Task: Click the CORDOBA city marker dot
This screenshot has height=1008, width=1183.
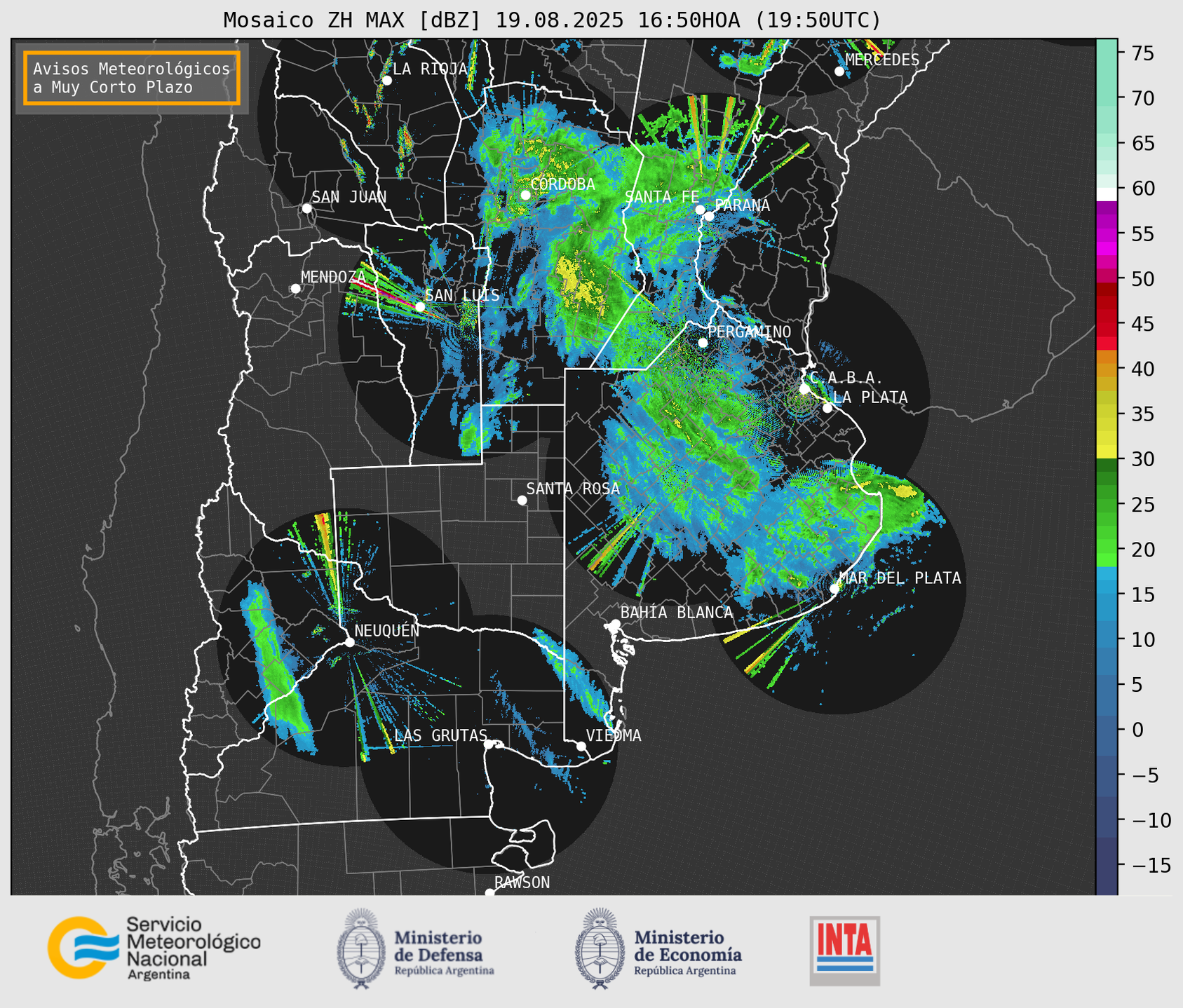Action: tap(525, 195)
